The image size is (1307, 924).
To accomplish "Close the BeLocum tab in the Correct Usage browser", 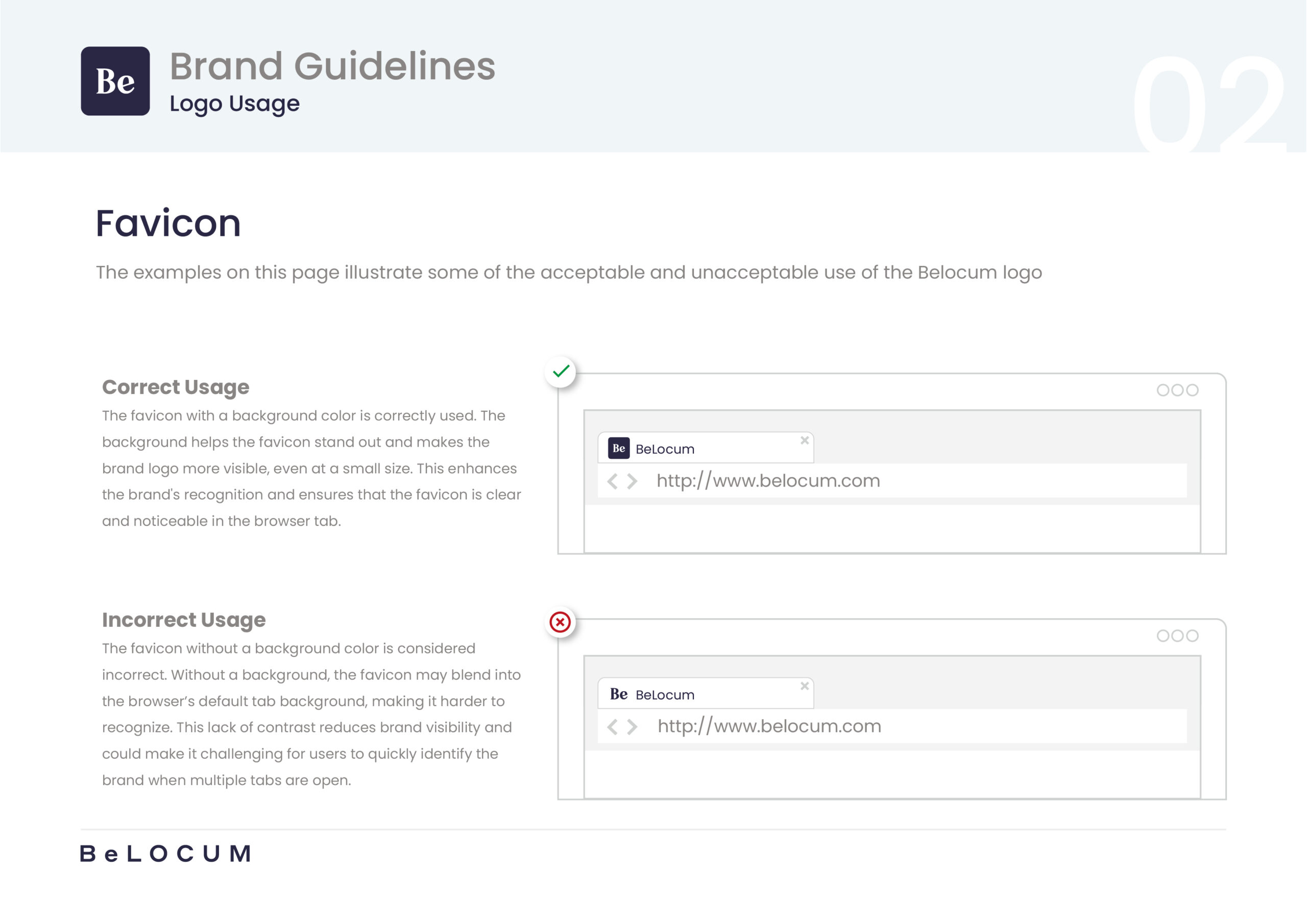I will click(x=804, y=440).
